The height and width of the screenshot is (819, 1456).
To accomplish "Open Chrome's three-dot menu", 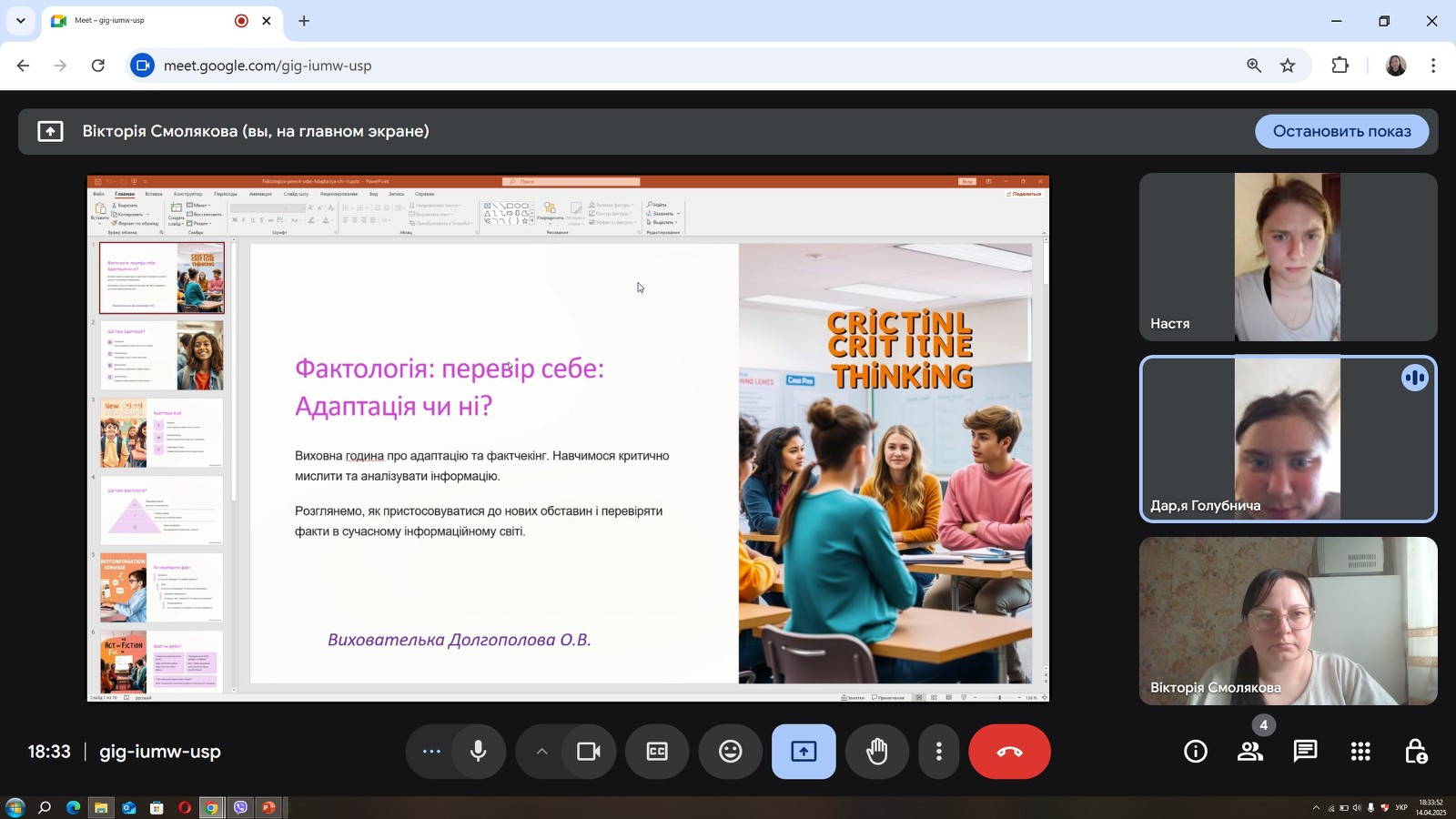I will click(x=1433, y=66).
